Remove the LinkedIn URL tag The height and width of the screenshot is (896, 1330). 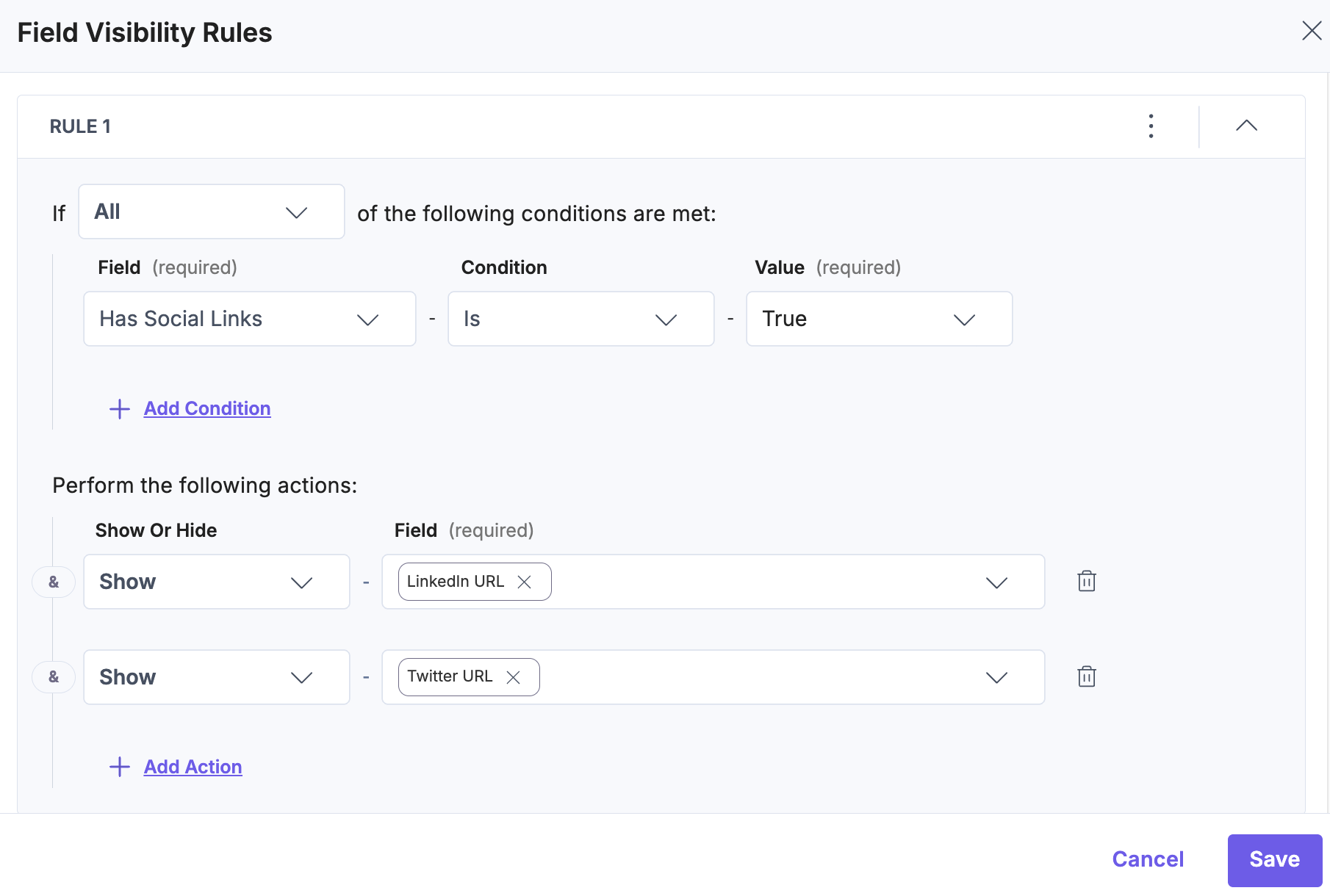click(524, 582)
